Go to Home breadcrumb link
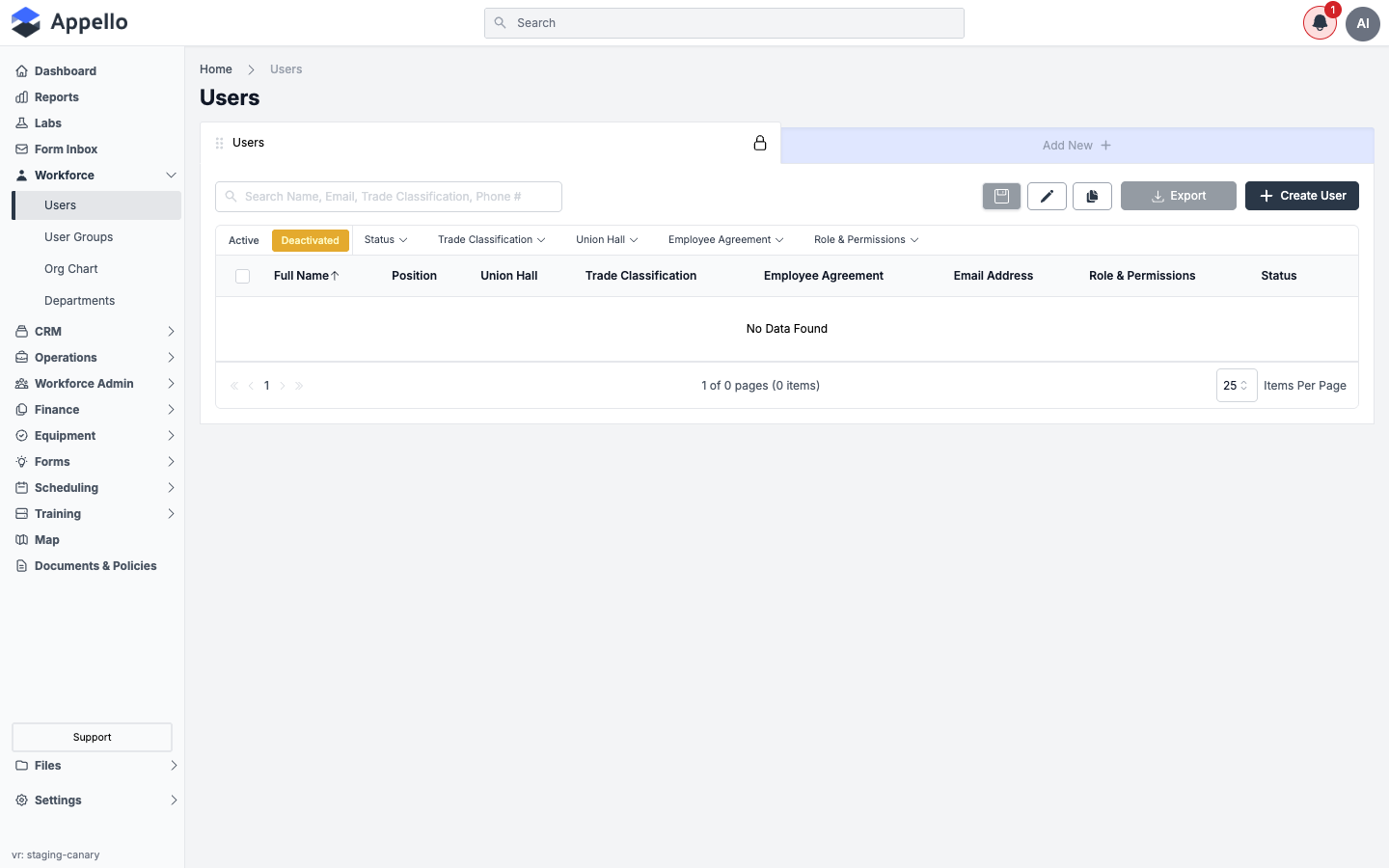 click(x=216, y=69)
